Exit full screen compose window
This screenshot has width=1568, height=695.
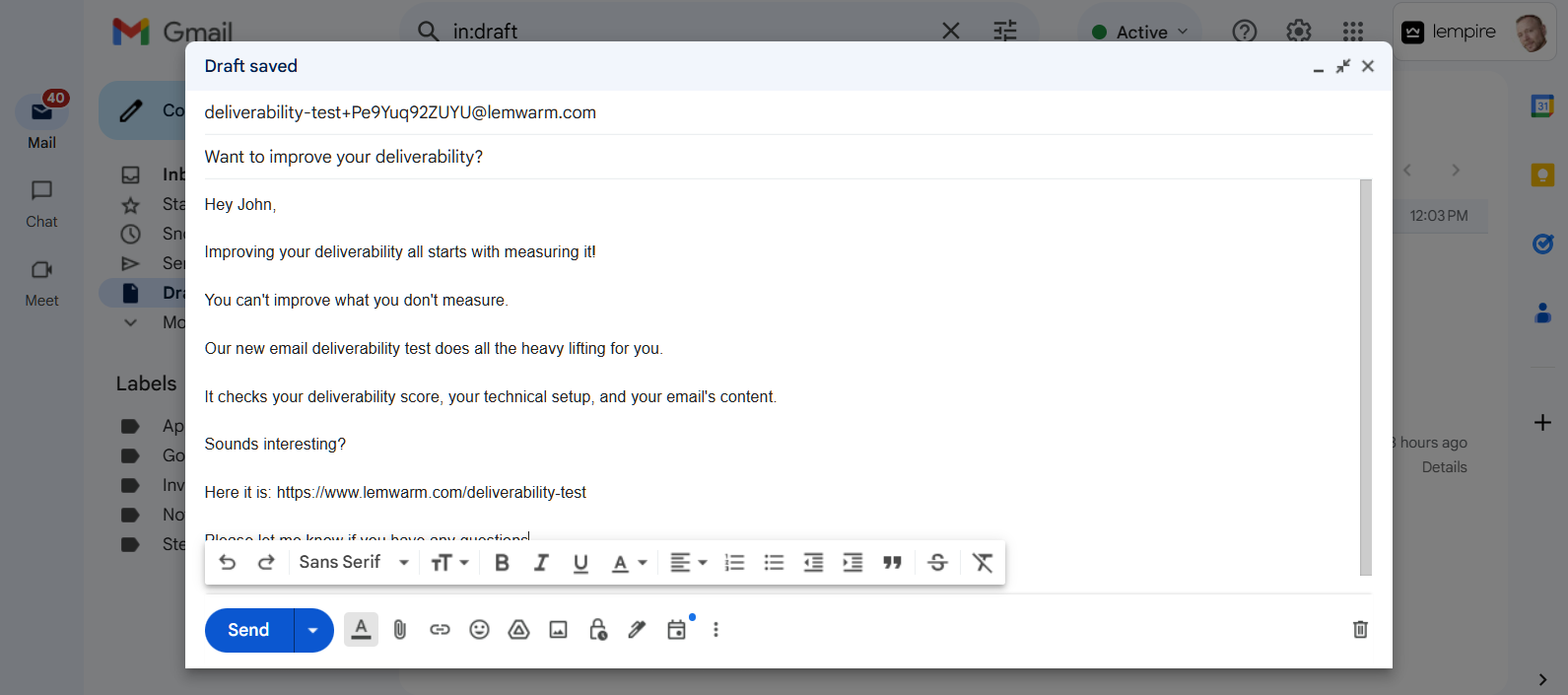pos(1342,66)
